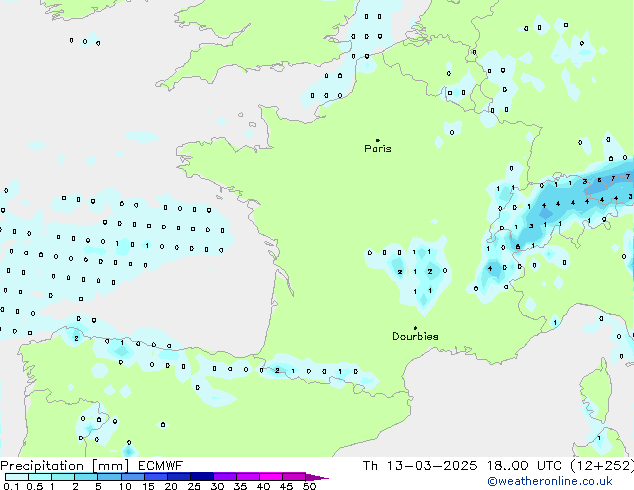634x490 pixels.
Task: Pick the 1–2 mm legend color swatch
Action: pos(63,477)
